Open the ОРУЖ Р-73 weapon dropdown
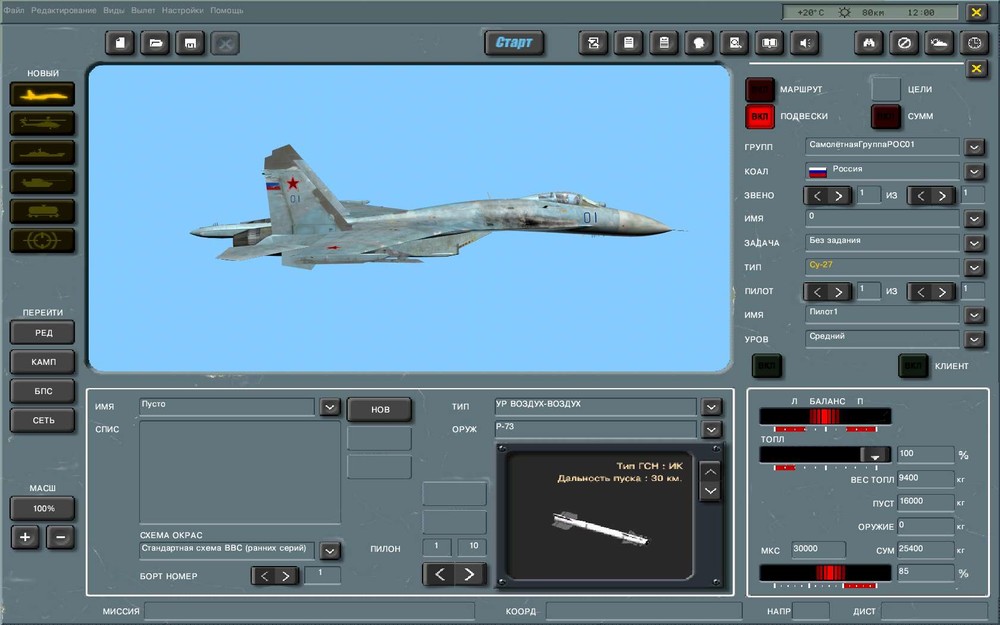This screenshot has height=625, width=1000. [x=711, y=430]
